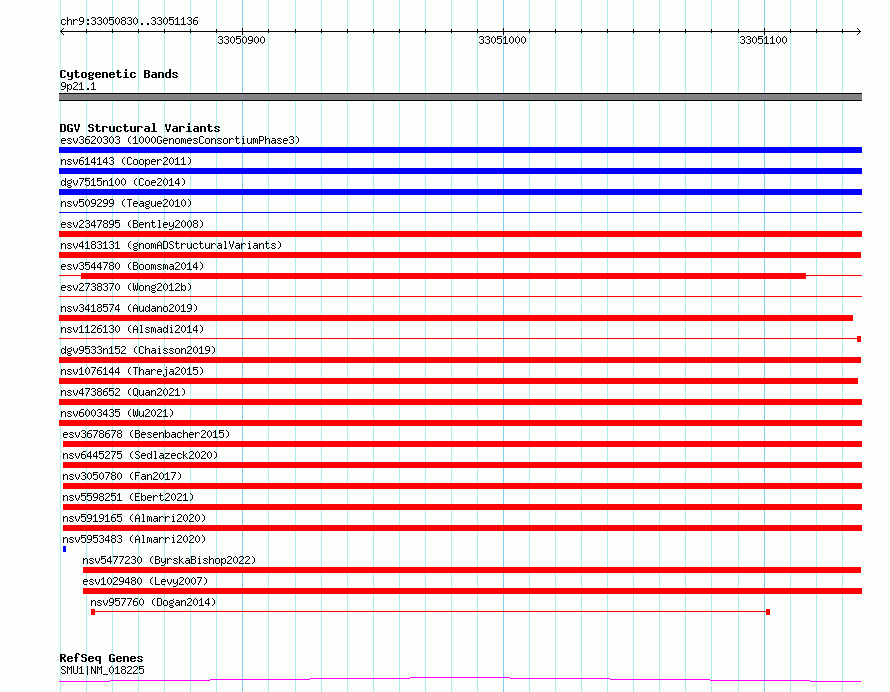Click the red bar under nsv5919165
Screen dimensions: 890x692
tap(462, 528)
